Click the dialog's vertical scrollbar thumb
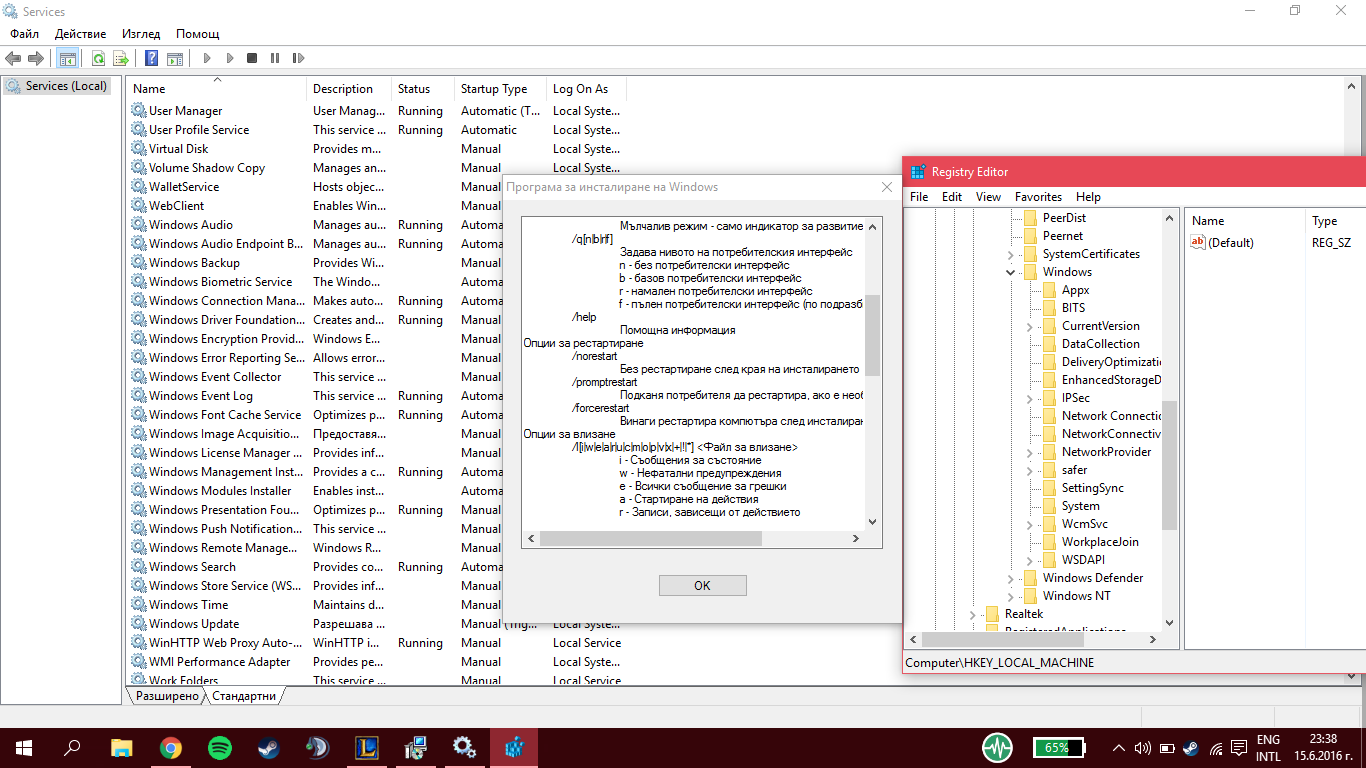Viewport: 1366px width, 768px height. tap(873, 335)
